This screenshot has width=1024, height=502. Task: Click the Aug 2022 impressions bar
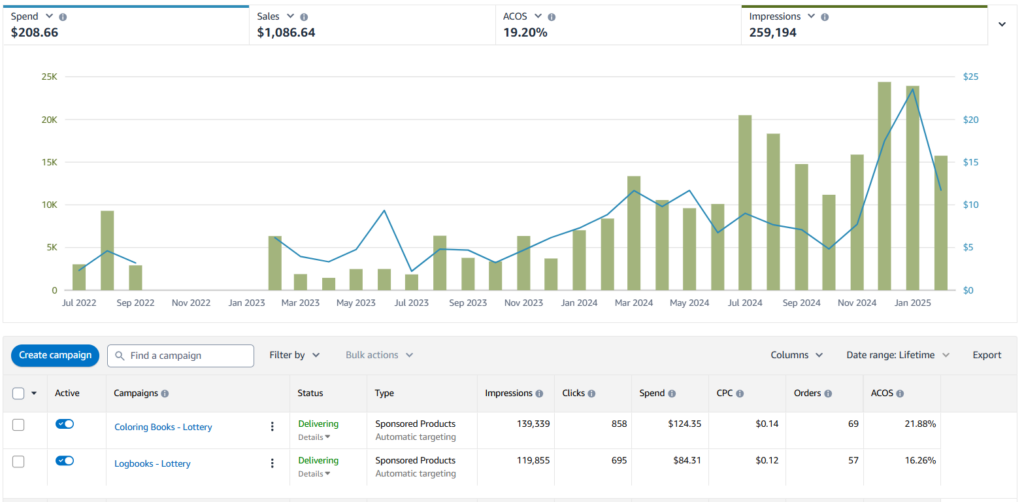pos(107,250)
